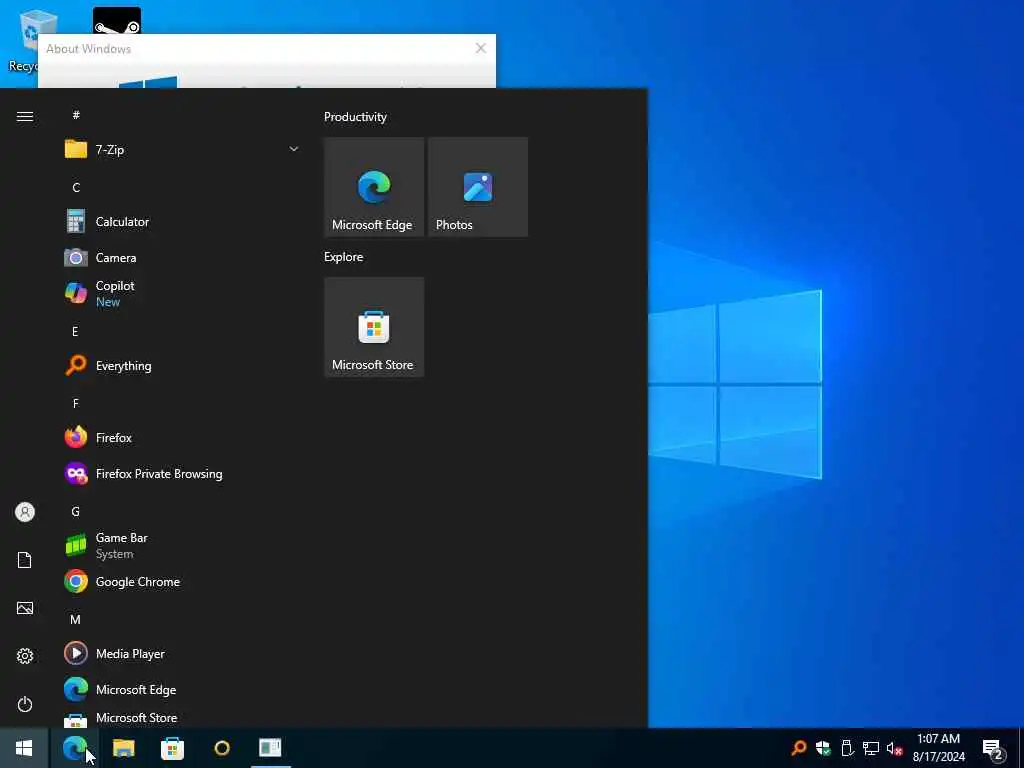
Task: Launch Firefox from the app list
Action: coord(182,438)
